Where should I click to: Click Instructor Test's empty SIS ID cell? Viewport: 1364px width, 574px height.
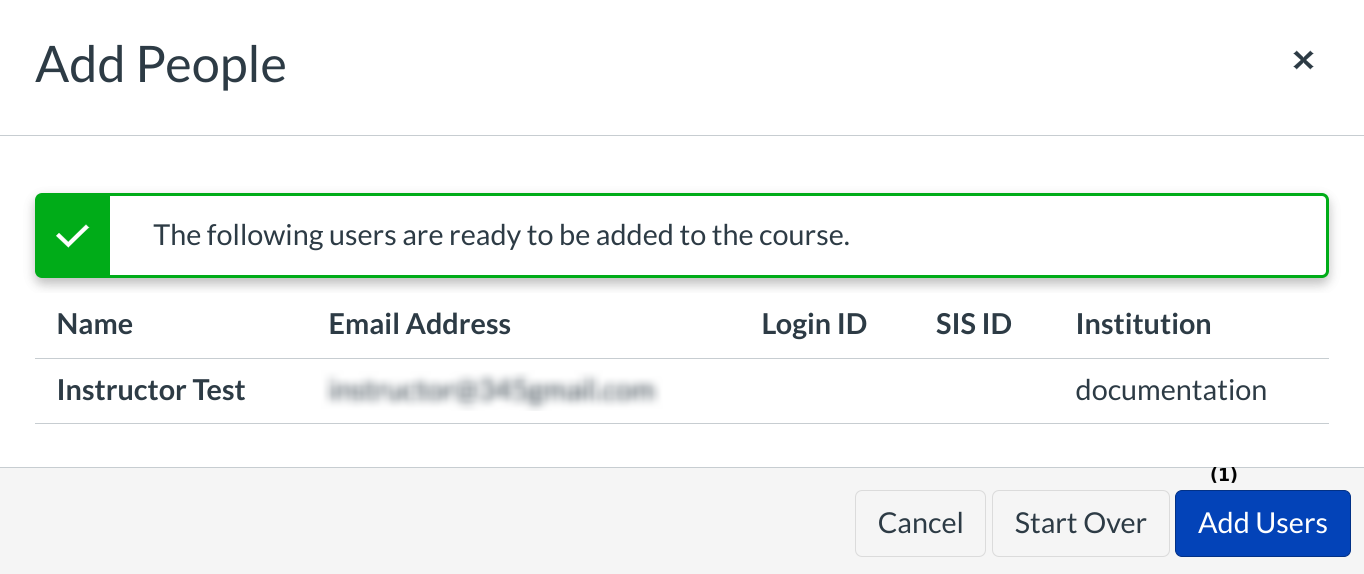pos(973,390)
